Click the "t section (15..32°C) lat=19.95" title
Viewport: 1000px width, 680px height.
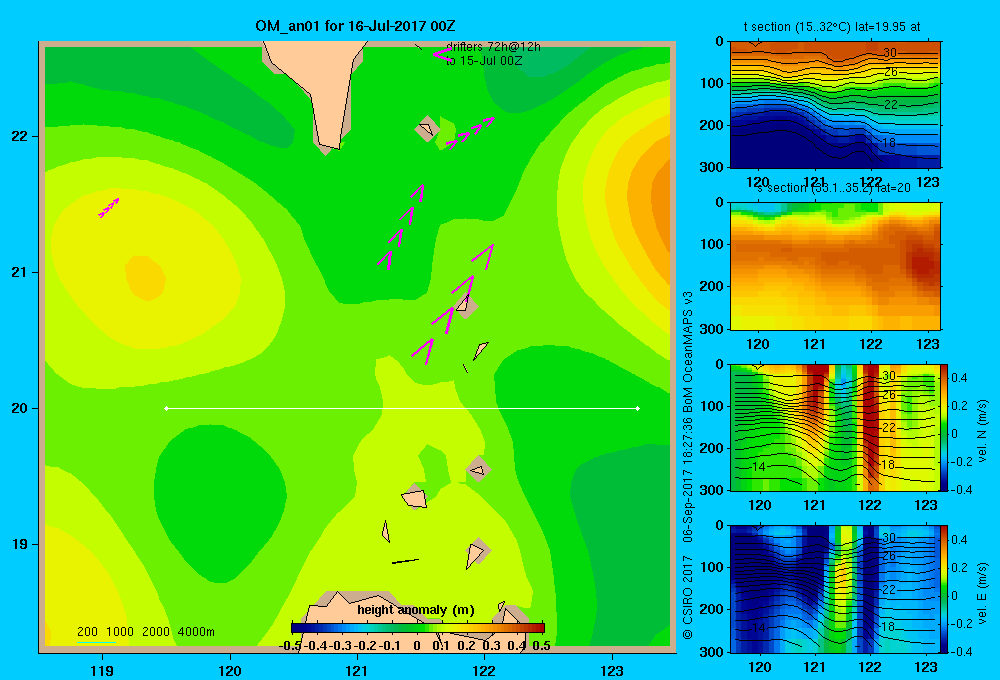click(x=822, y=27)
